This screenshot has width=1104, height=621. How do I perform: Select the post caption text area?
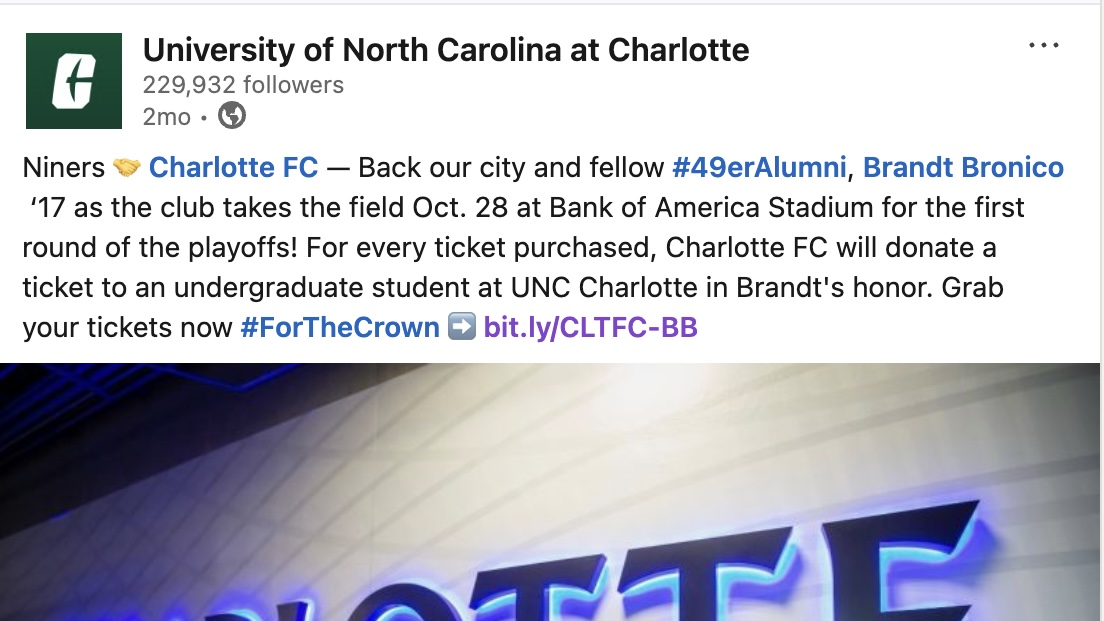500,247
